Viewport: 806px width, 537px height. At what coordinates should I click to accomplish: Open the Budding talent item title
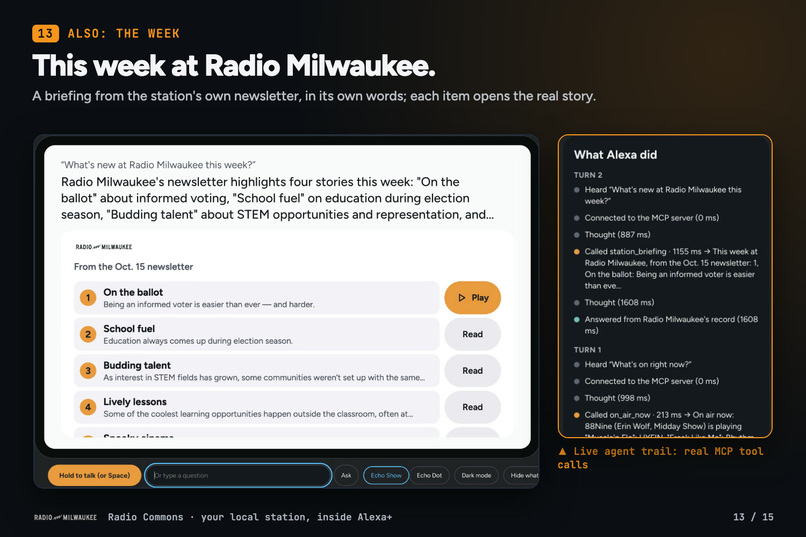tap(137, 365)
